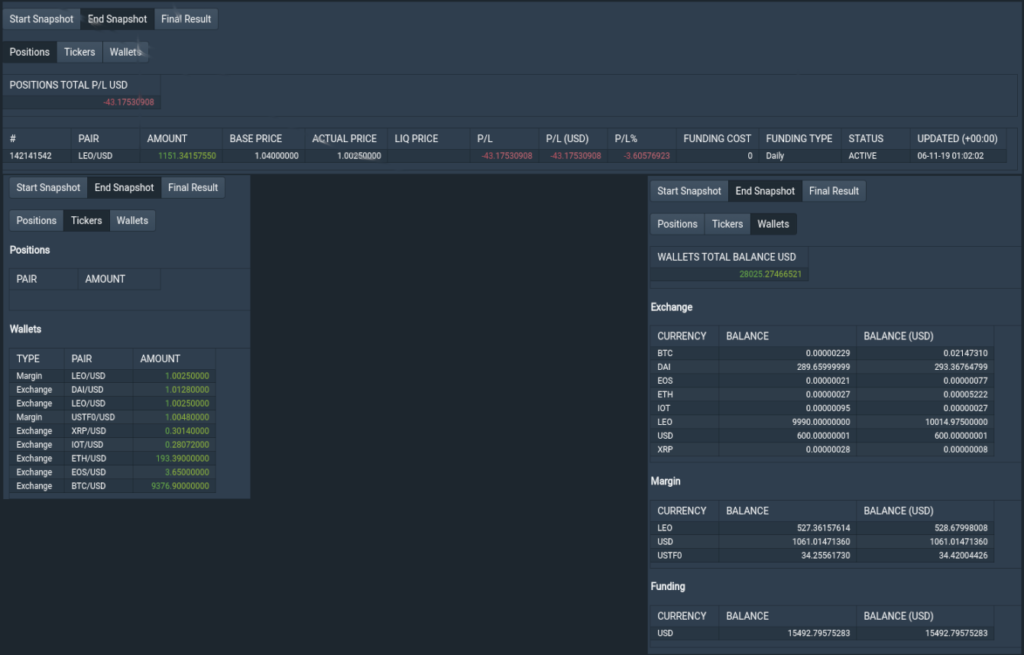Select Start Snapshot tab in lower-left panel
Viewport: 1024px width, 655px height.
click(x=48, y=188)
